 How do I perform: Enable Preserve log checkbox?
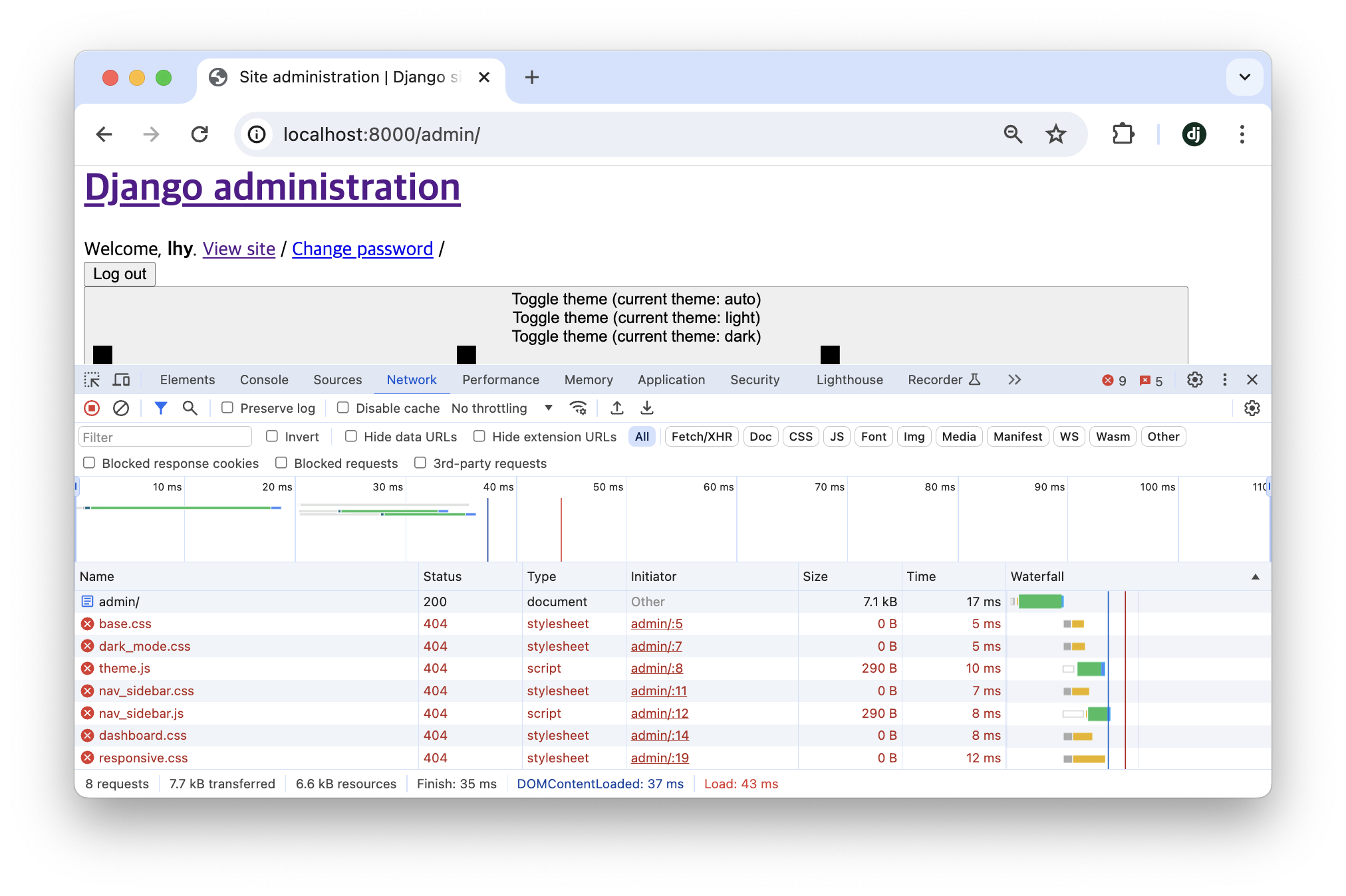point(227,408)
